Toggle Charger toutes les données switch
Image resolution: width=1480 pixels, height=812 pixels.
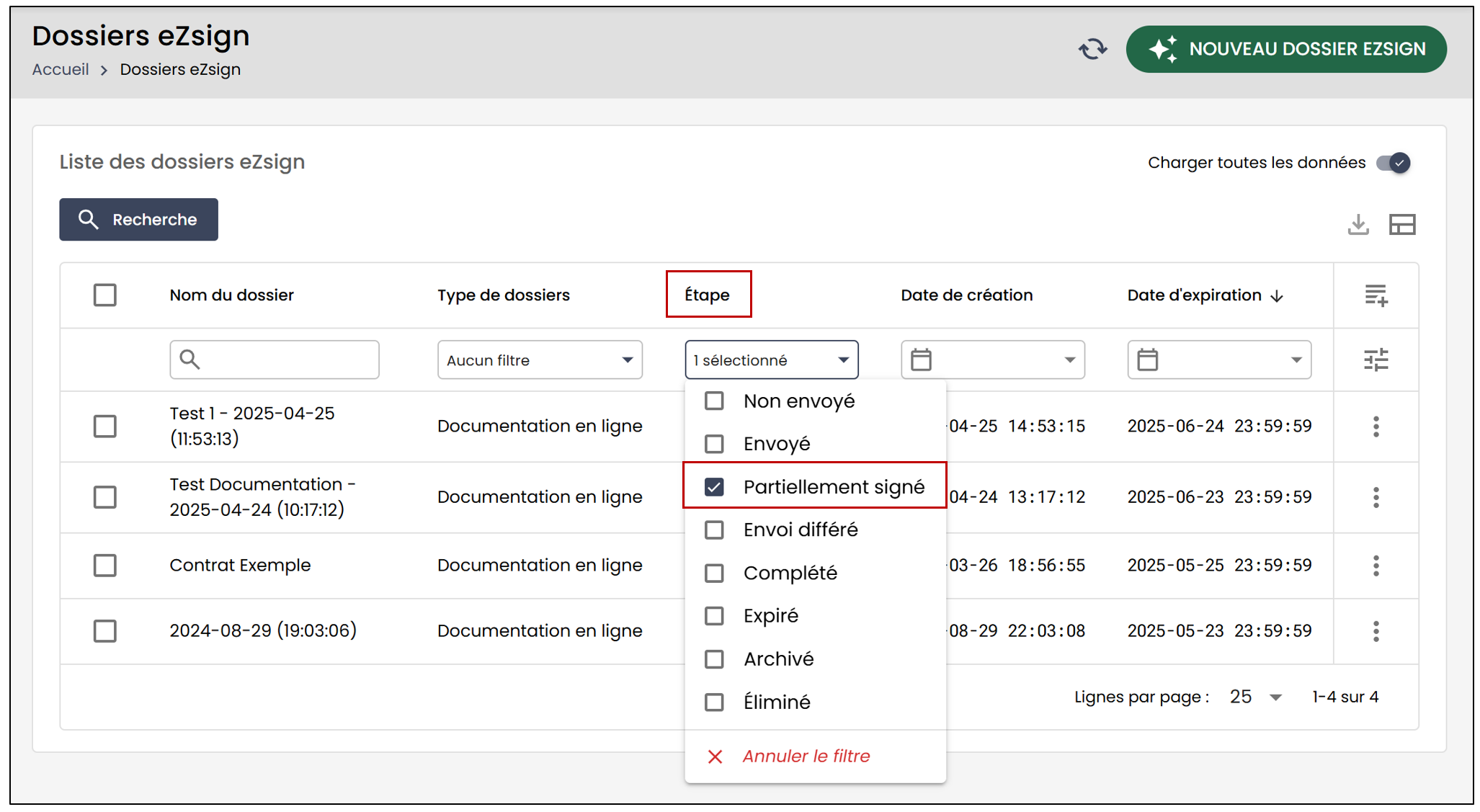click(x=1394, y=163)
